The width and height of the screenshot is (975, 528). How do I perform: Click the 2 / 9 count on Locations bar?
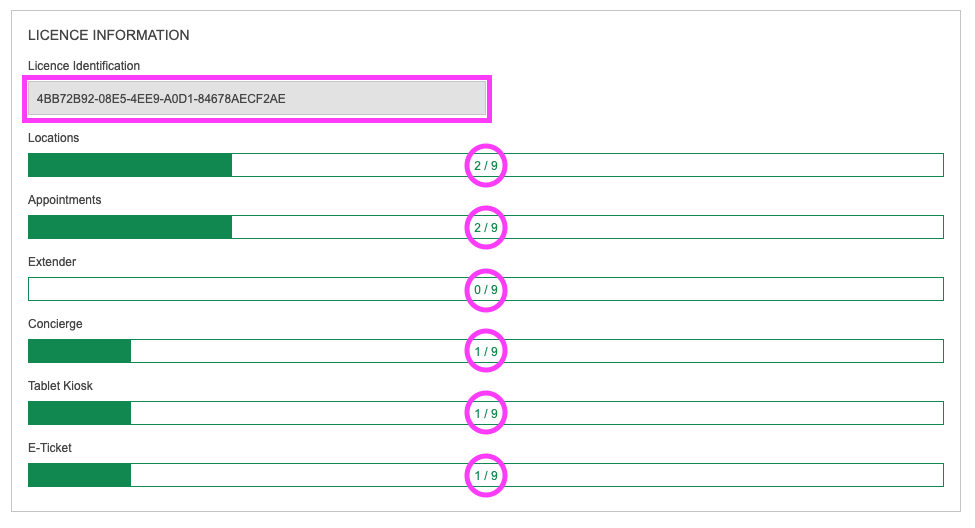click(x=486, y=166)
